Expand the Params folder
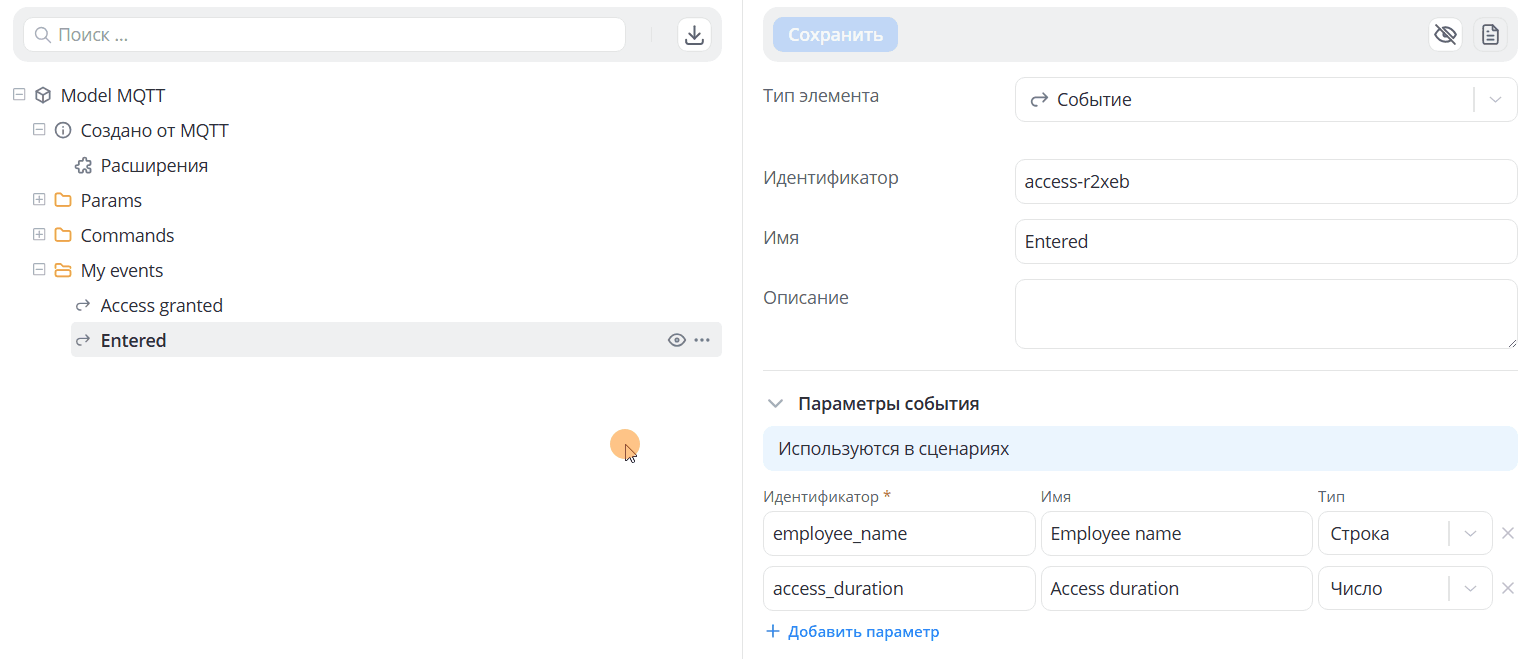The image size is (1532, 659). point(39,200)
